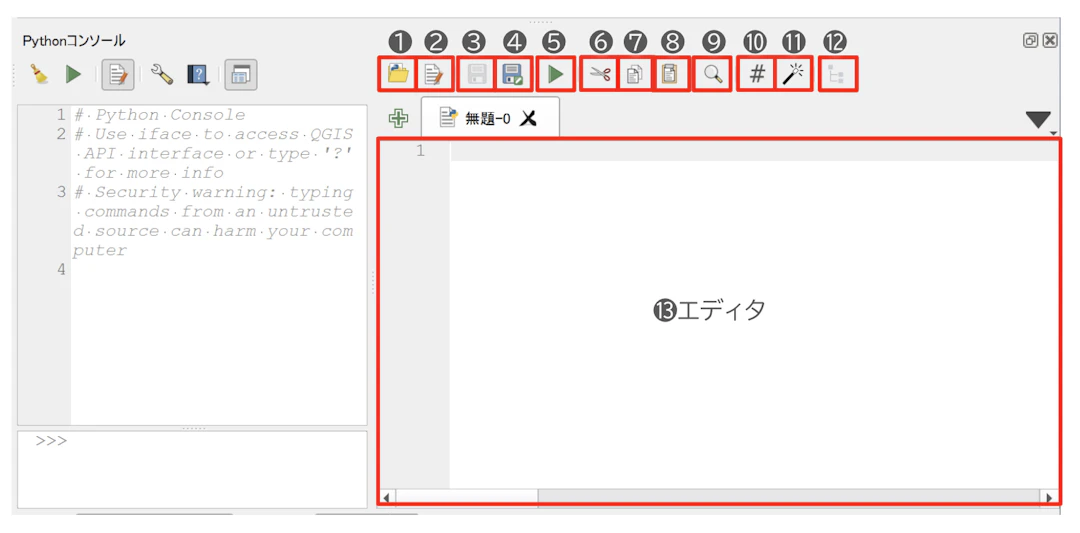Reformat the code with the magic wand
The width and height of the screenshot is (1080, 533).
pyautogui.click(x=794, y=74)
